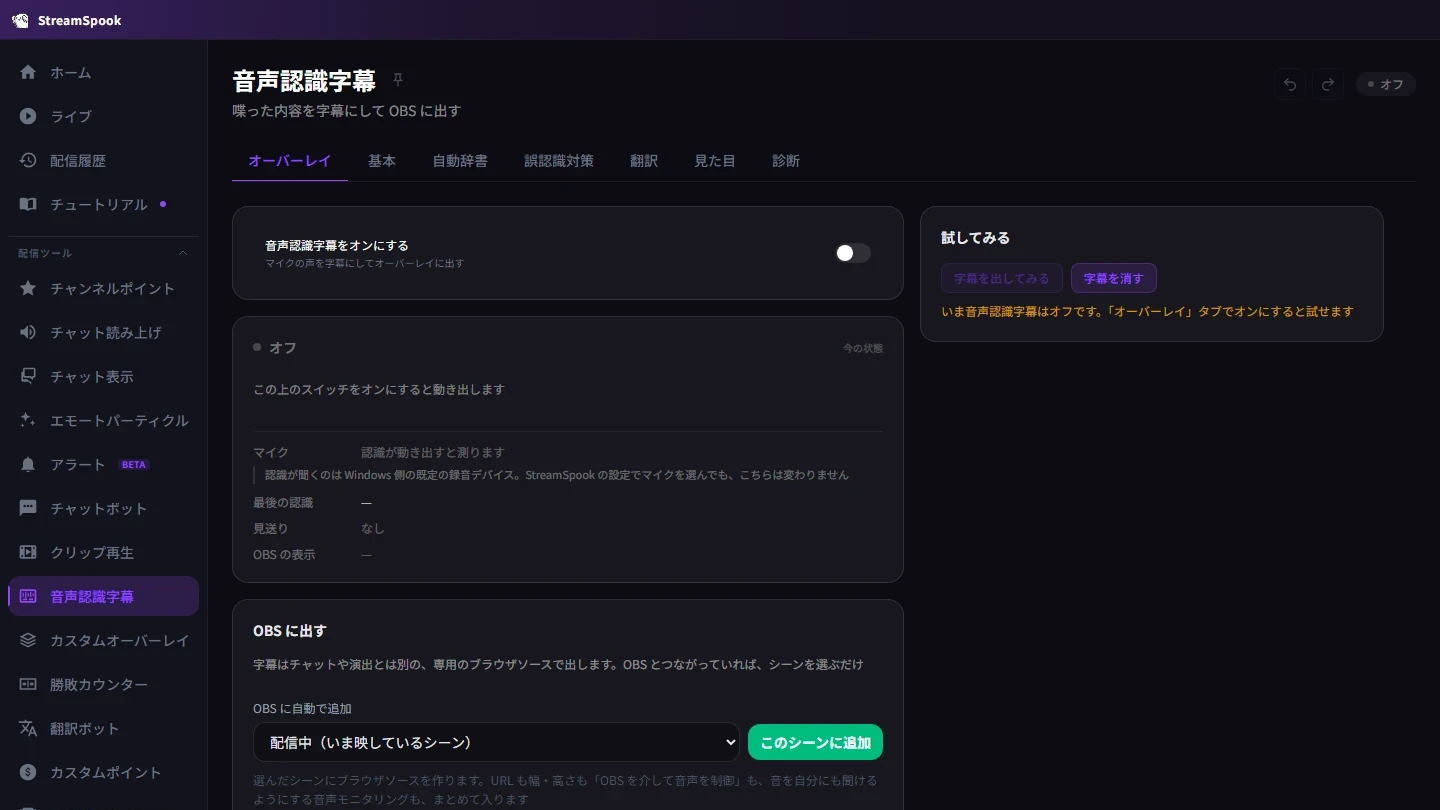Click the チャット読み上げ speaker icon
The width and height of the screenshot is (1440, 810).
click(x=28, y=332)
